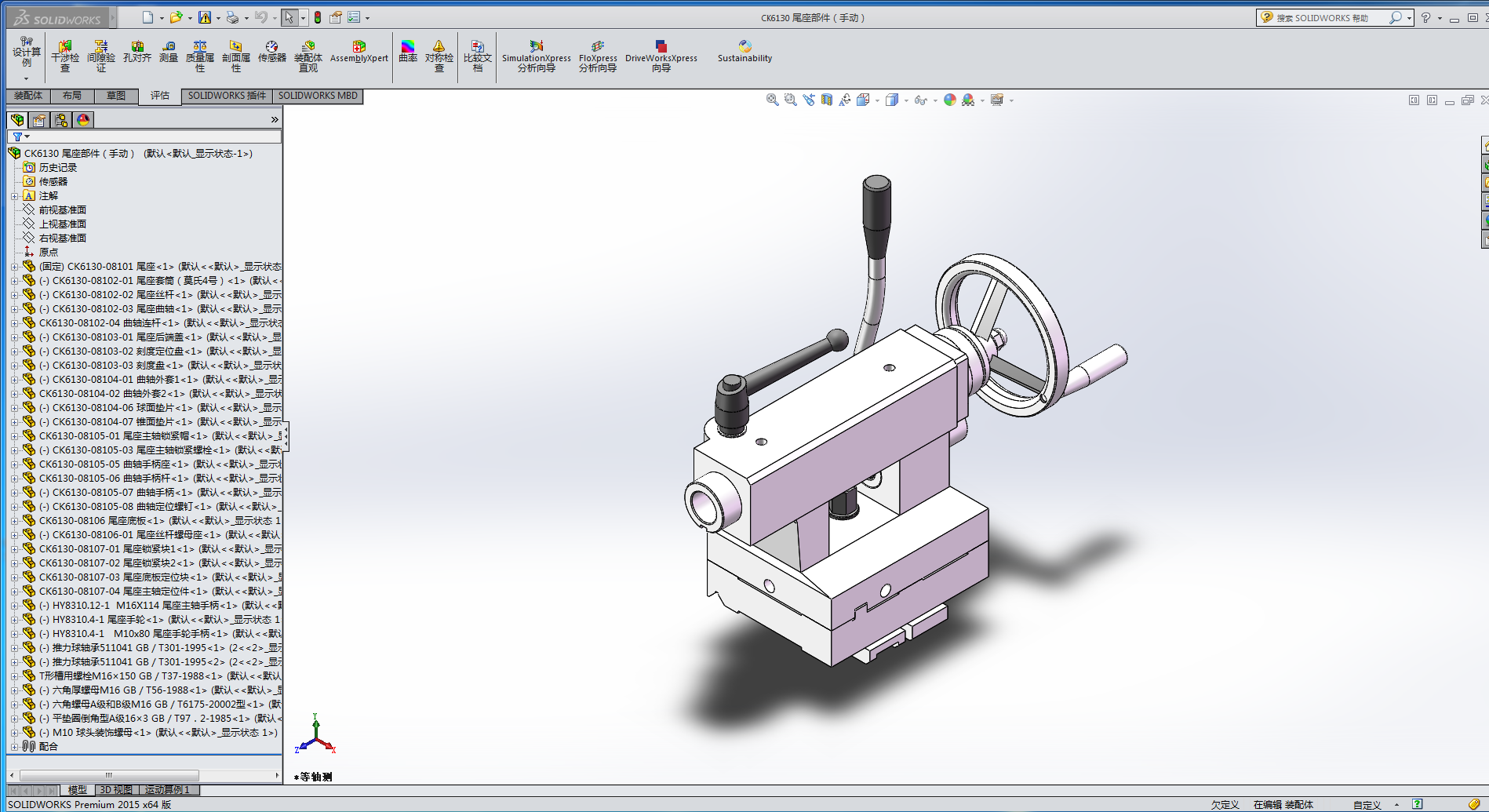The height and width of the screenshot is (812, 1489).
Task: Run the 干涉检查 interference check tool
Action: [65, 55]
